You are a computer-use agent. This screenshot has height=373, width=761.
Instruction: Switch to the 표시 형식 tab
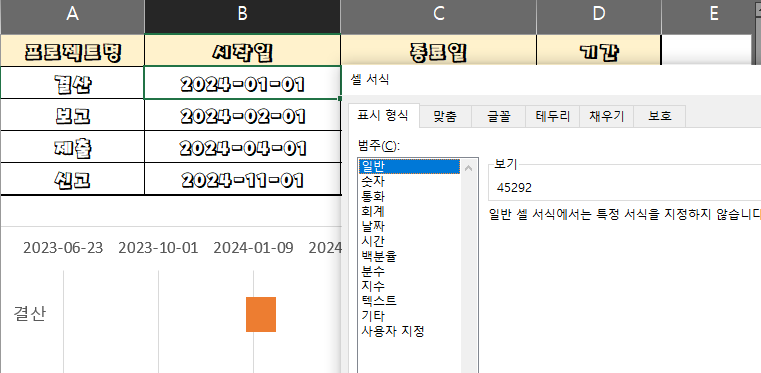[x=383, y=116]
